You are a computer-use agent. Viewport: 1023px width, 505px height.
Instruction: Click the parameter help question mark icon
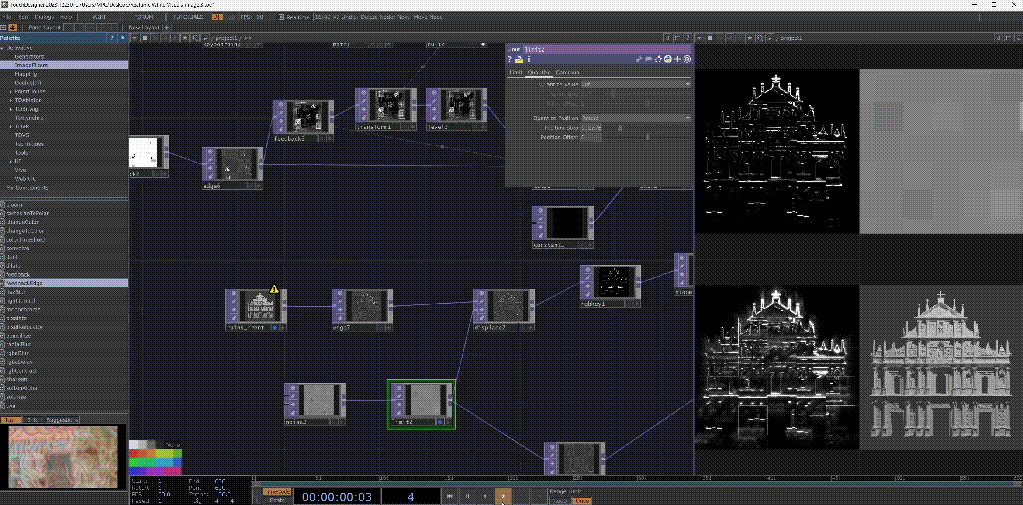tap(509, 59)
